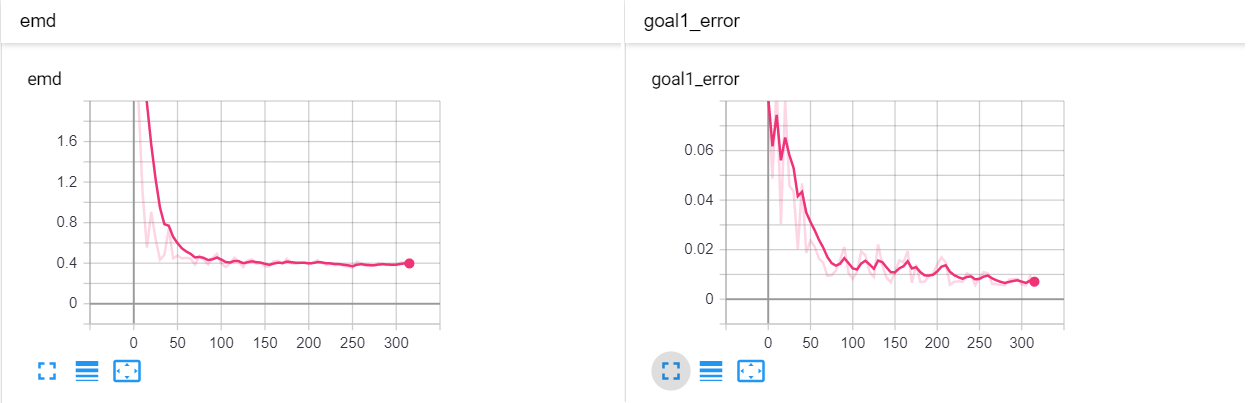Click the final data point on goal1_error curve

click(x=1034, y=282)
